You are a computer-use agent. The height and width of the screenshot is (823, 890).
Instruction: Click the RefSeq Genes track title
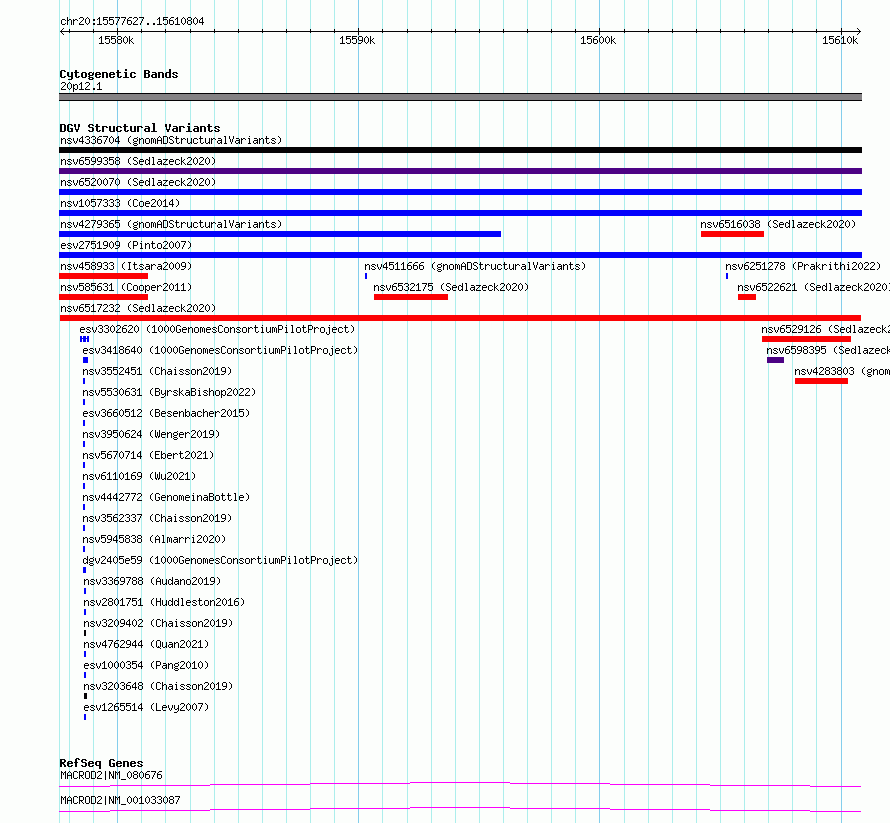coord(101,763)
